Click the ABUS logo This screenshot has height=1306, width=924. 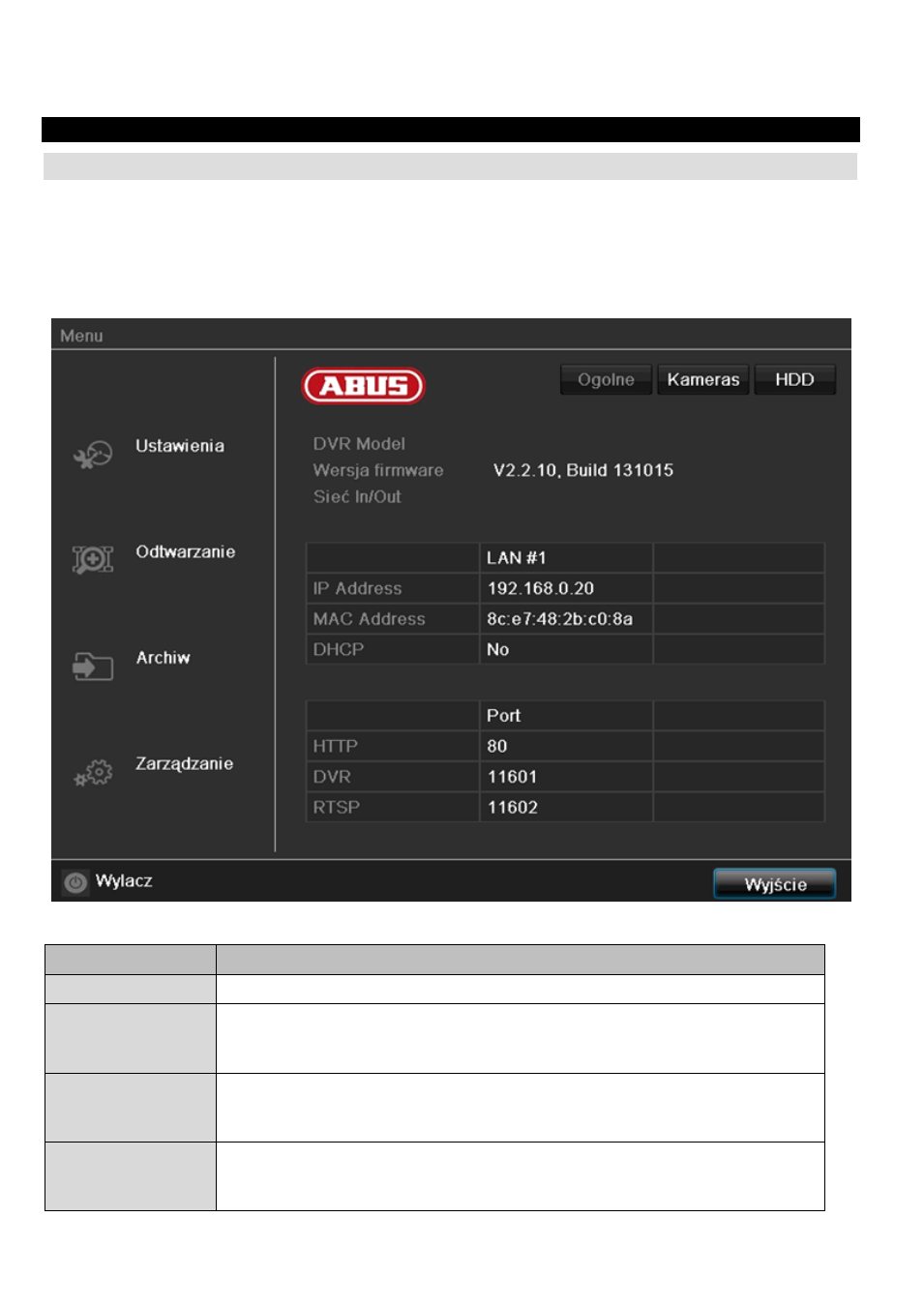click(363, 386)
